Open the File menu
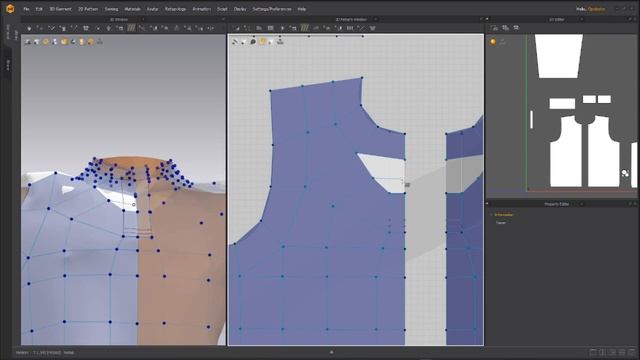Viewport: 640px width, 360px height. coord(27,9)
